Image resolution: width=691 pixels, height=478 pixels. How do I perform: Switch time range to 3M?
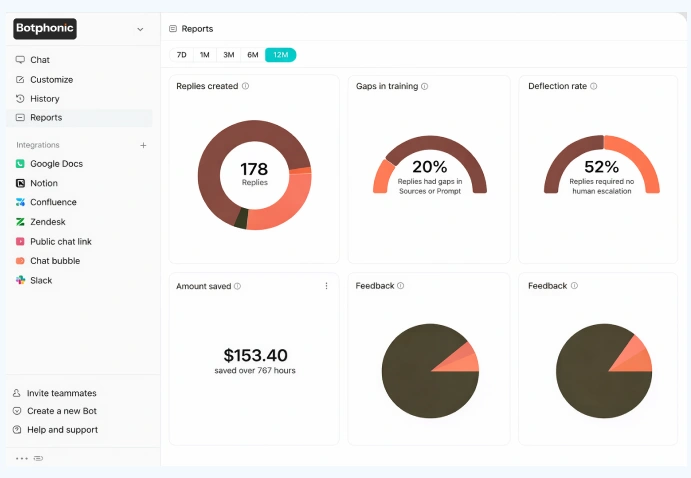229,55
